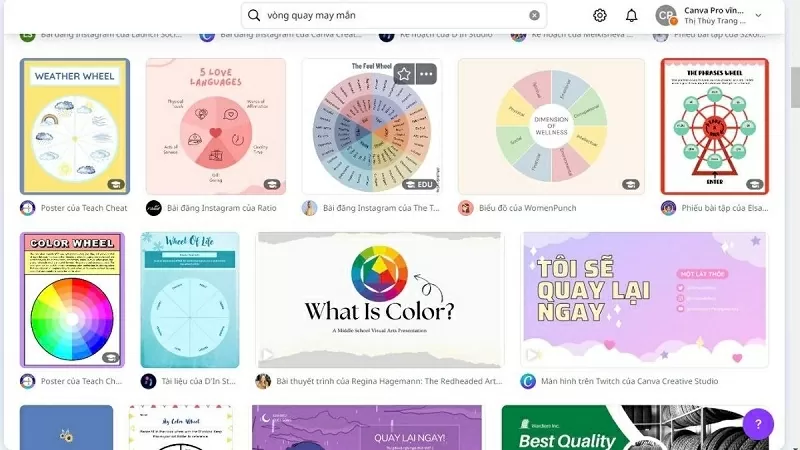The width and height of the screenshot is (800, 450).
Task: Click the purple help question mark button
Action: point(758,424)
